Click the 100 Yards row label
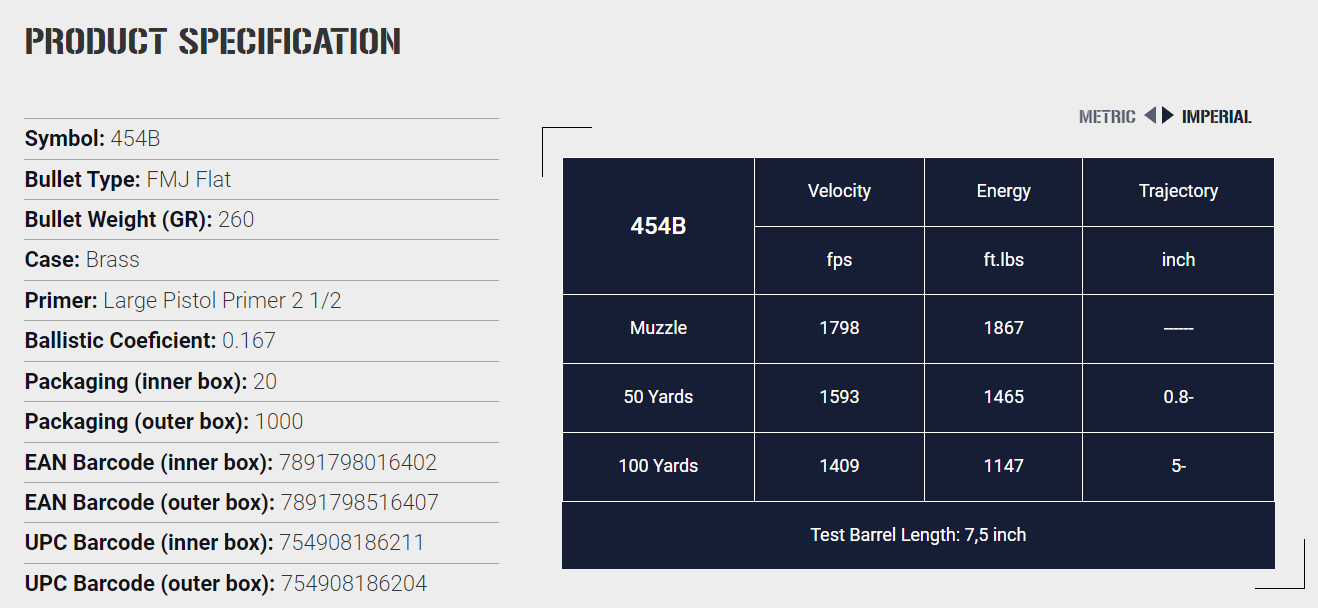 coord(658,466)
